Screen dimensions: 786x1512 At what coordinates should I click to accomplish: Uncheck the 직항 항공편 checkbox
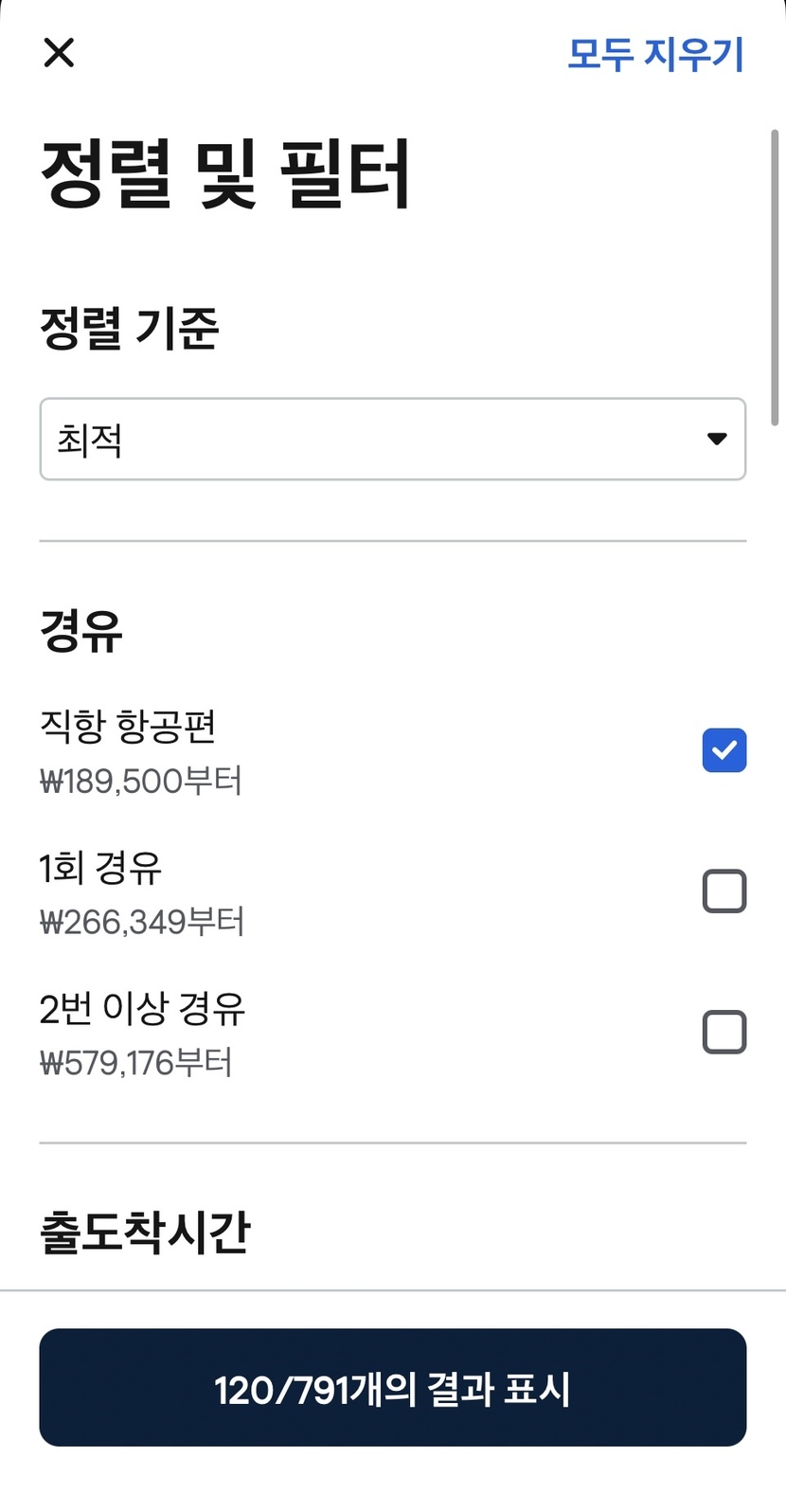(724, 750)
